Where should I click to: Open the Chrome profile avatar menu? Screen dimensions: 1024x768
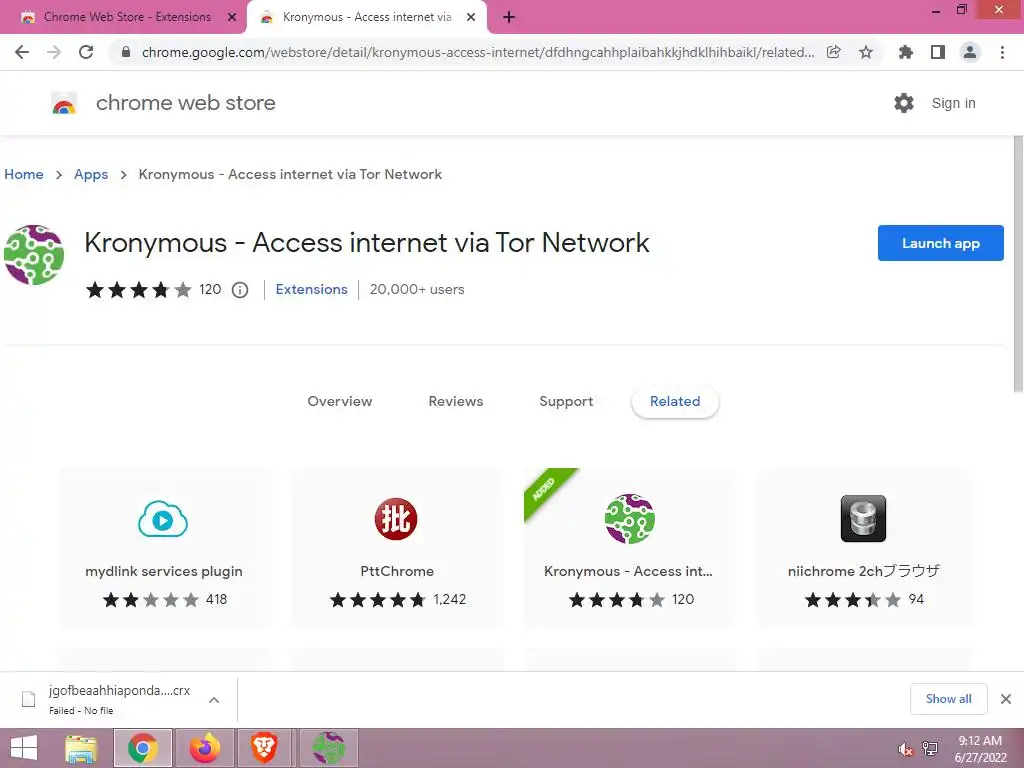pos(970,52)
